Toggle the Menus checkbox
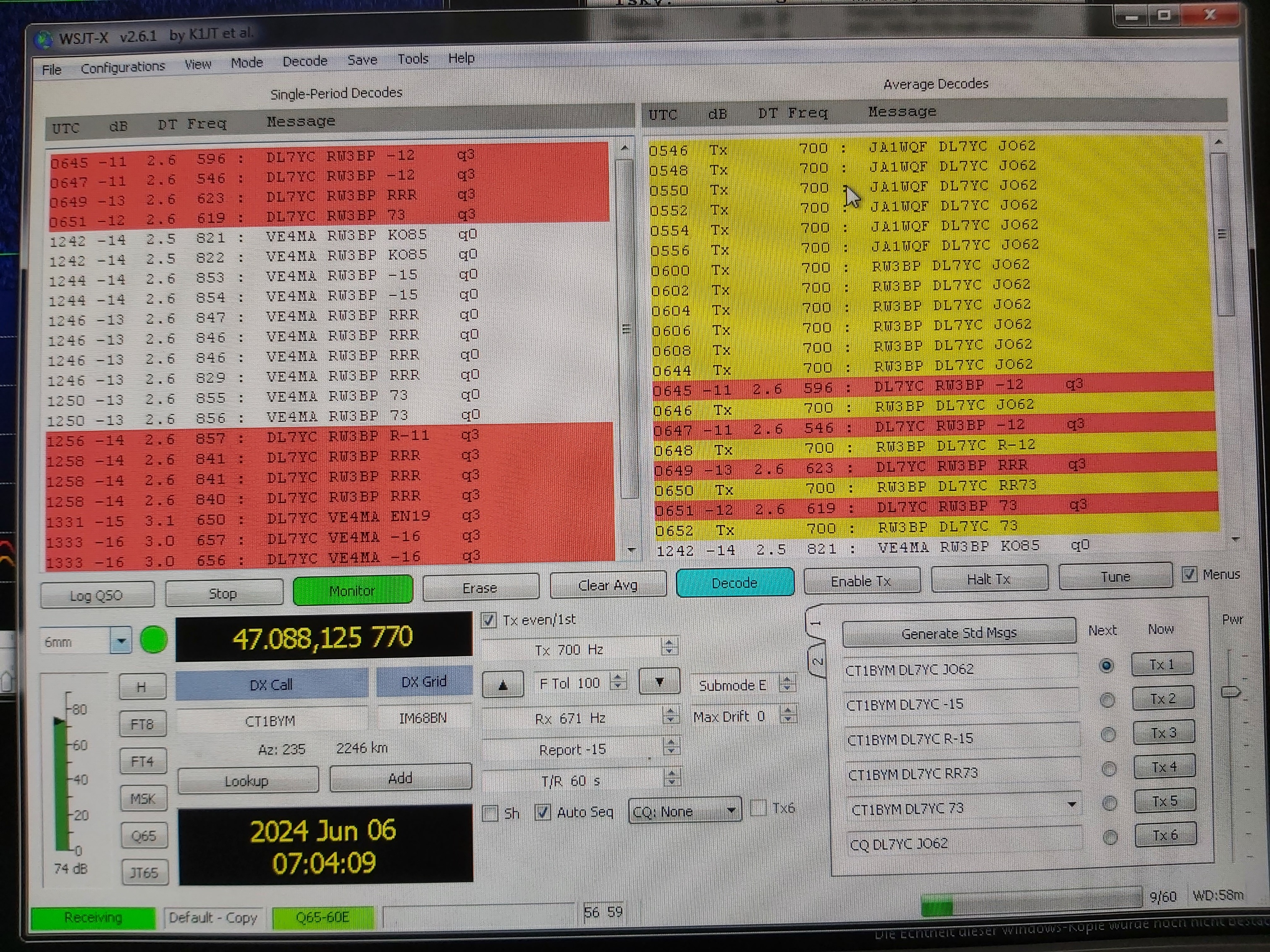1270x952 pixels. point(1189,574)
